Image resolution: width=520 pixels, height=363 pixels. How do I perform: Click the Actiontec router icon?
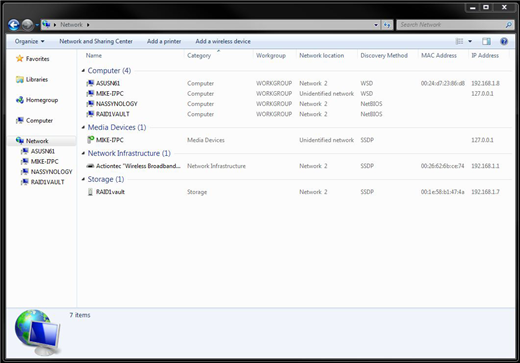[x=90, y=166]
